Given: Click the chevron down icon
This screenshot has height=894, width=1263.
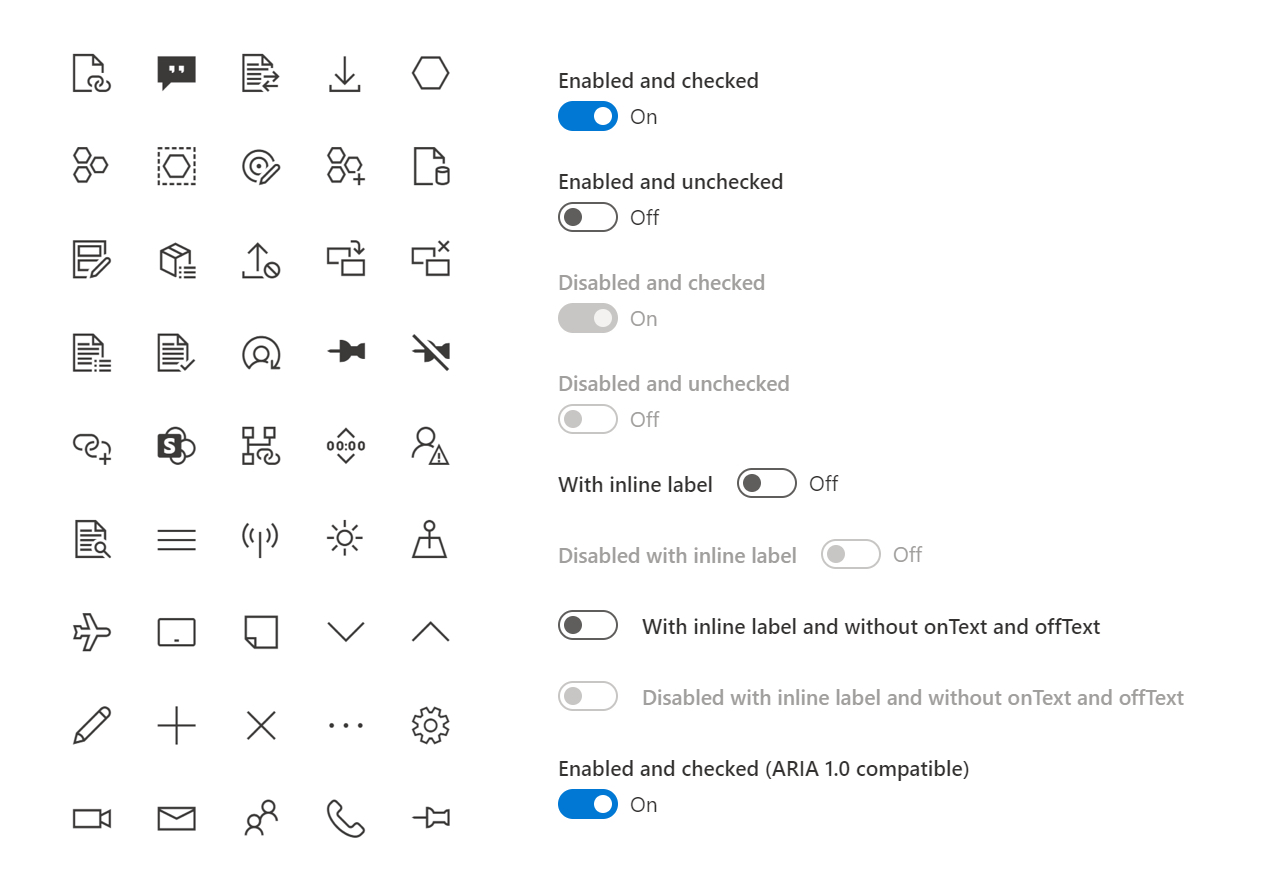Looking at the screenshot, I should click(x=345, y=632).
